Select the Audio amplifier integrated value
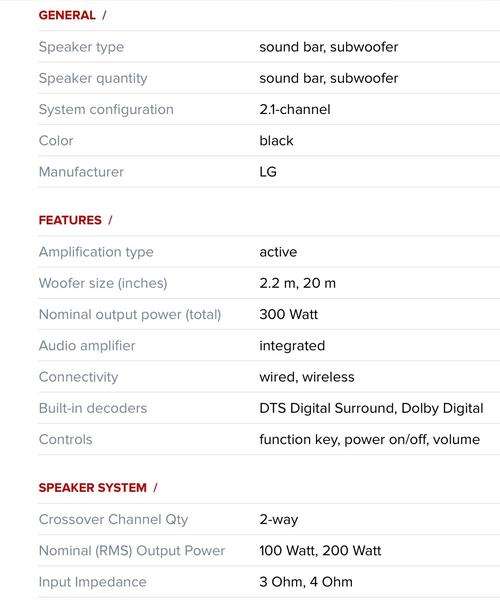500x615 pixels. click(292, 346)
